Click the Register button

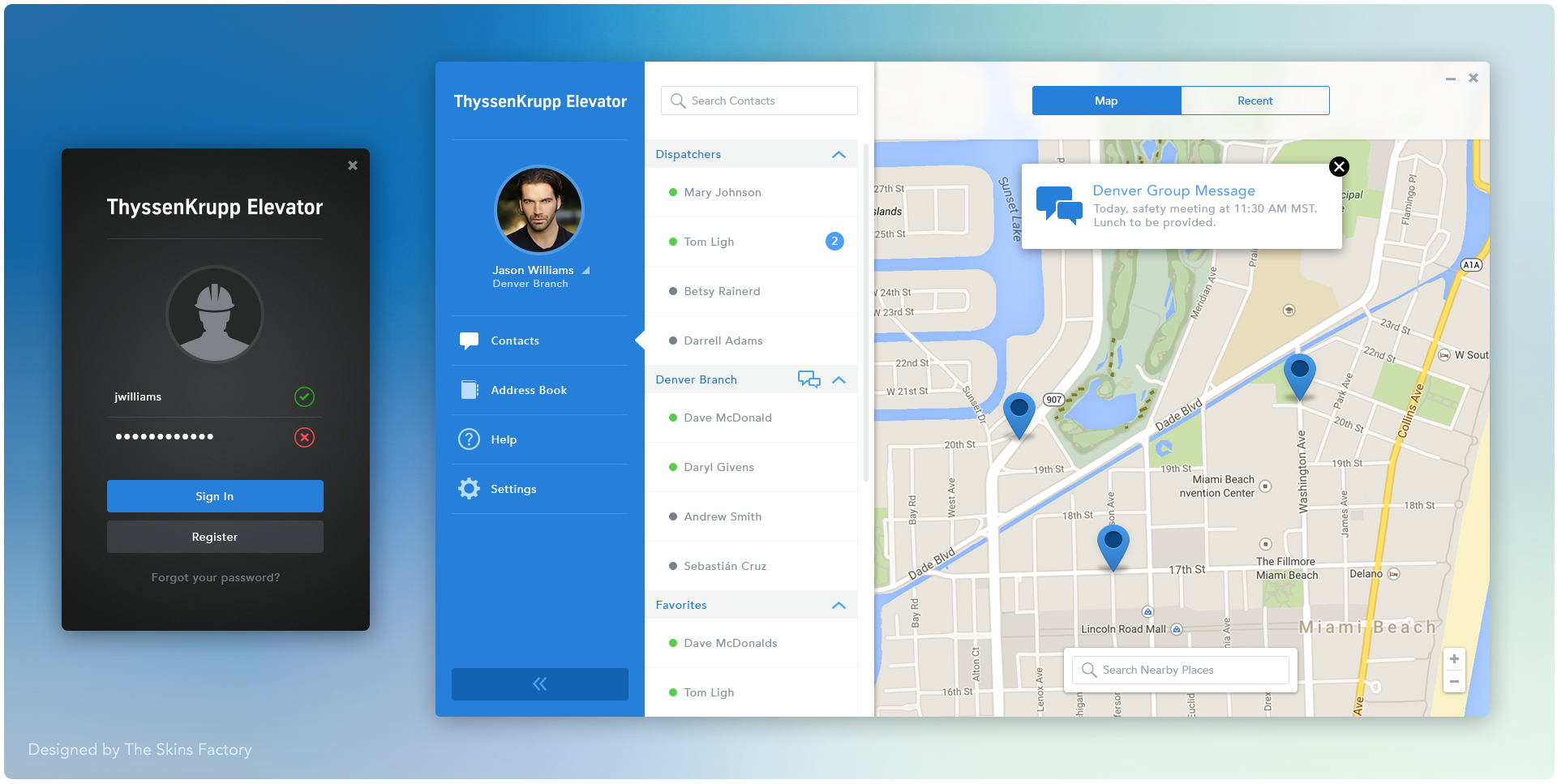[x=215, y=537]
